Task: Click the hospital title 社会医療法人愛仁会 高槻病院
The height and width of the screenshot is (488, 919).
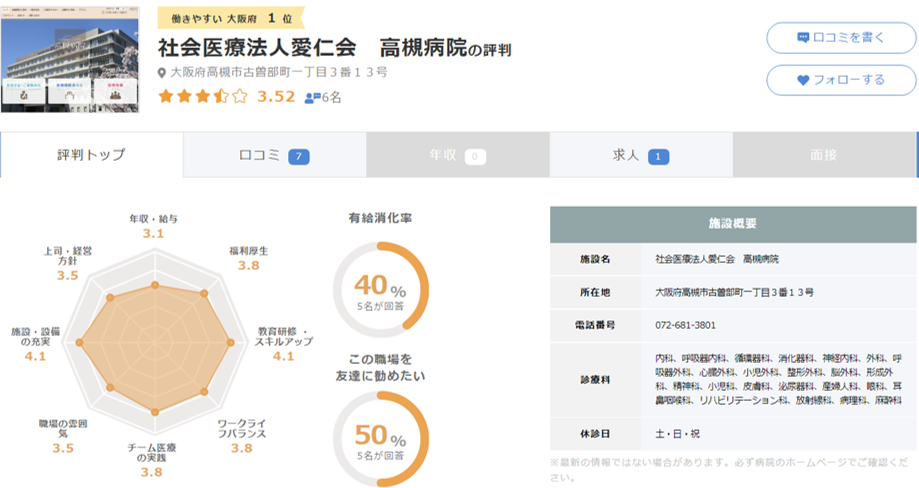Action: tap(312, 47)
